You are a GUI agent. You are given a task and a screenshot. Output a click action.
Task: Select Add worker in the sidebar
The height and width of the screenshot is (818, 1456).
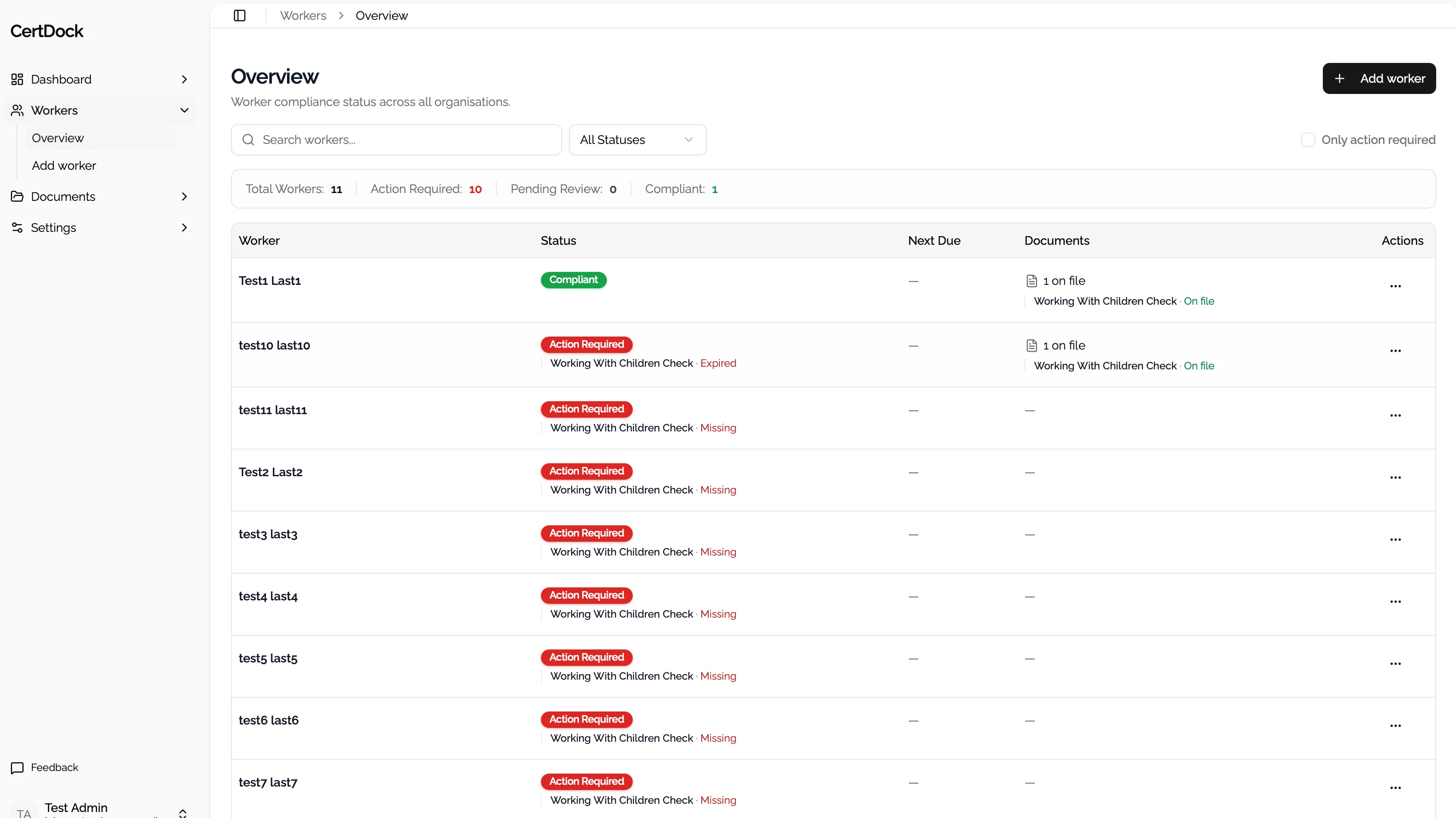click(x=100, y=165)
